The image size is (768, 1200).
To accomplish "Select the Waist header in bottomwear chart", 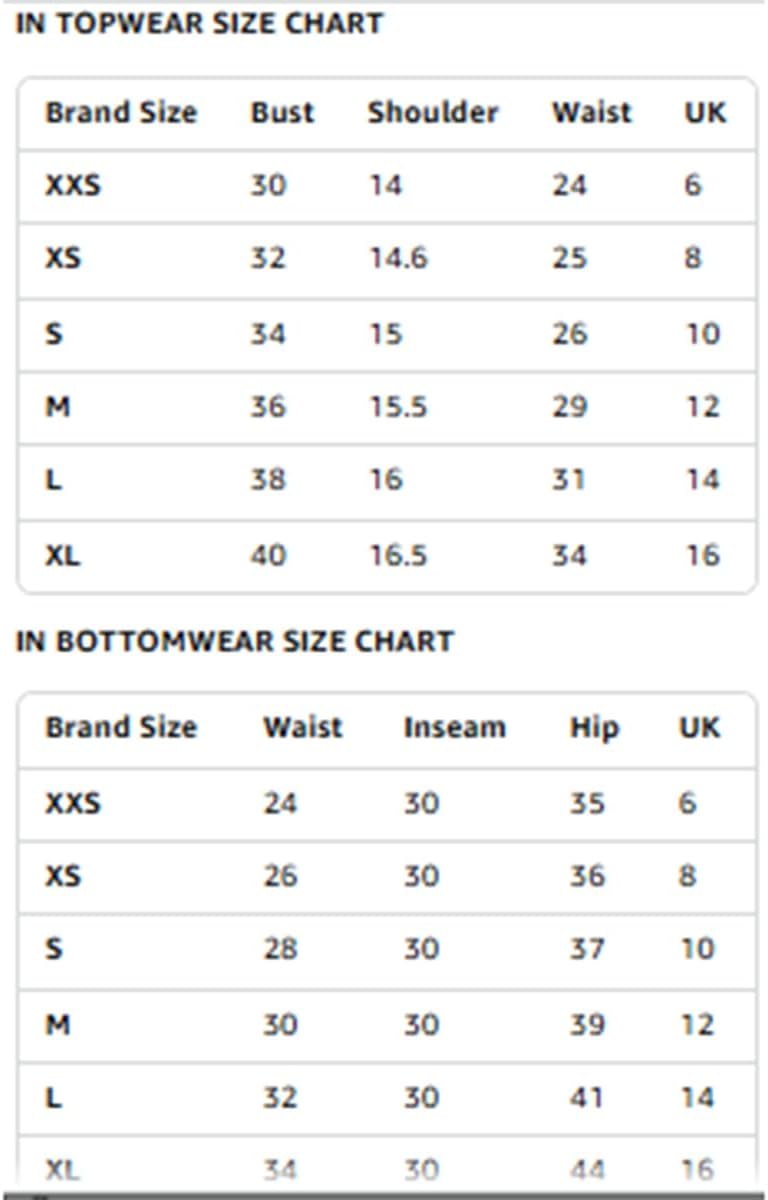I will (302, 727).
